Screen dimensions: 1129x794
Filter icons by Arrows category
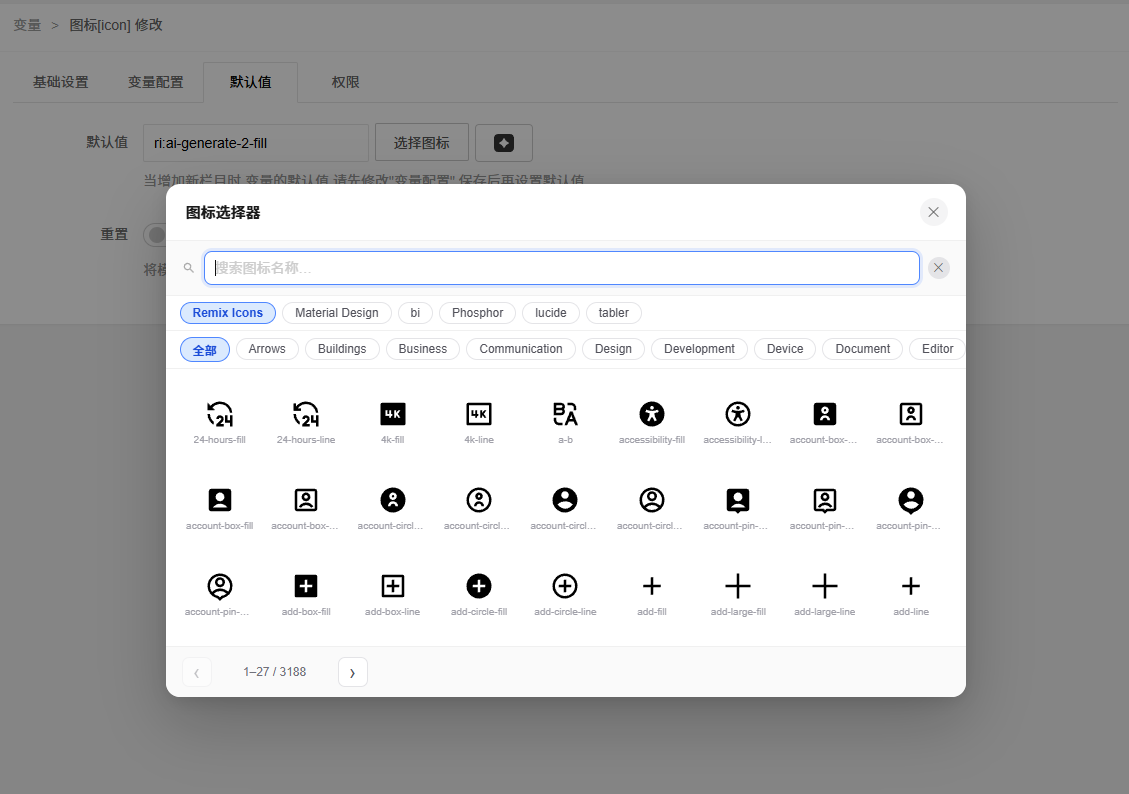coord(267,349)
